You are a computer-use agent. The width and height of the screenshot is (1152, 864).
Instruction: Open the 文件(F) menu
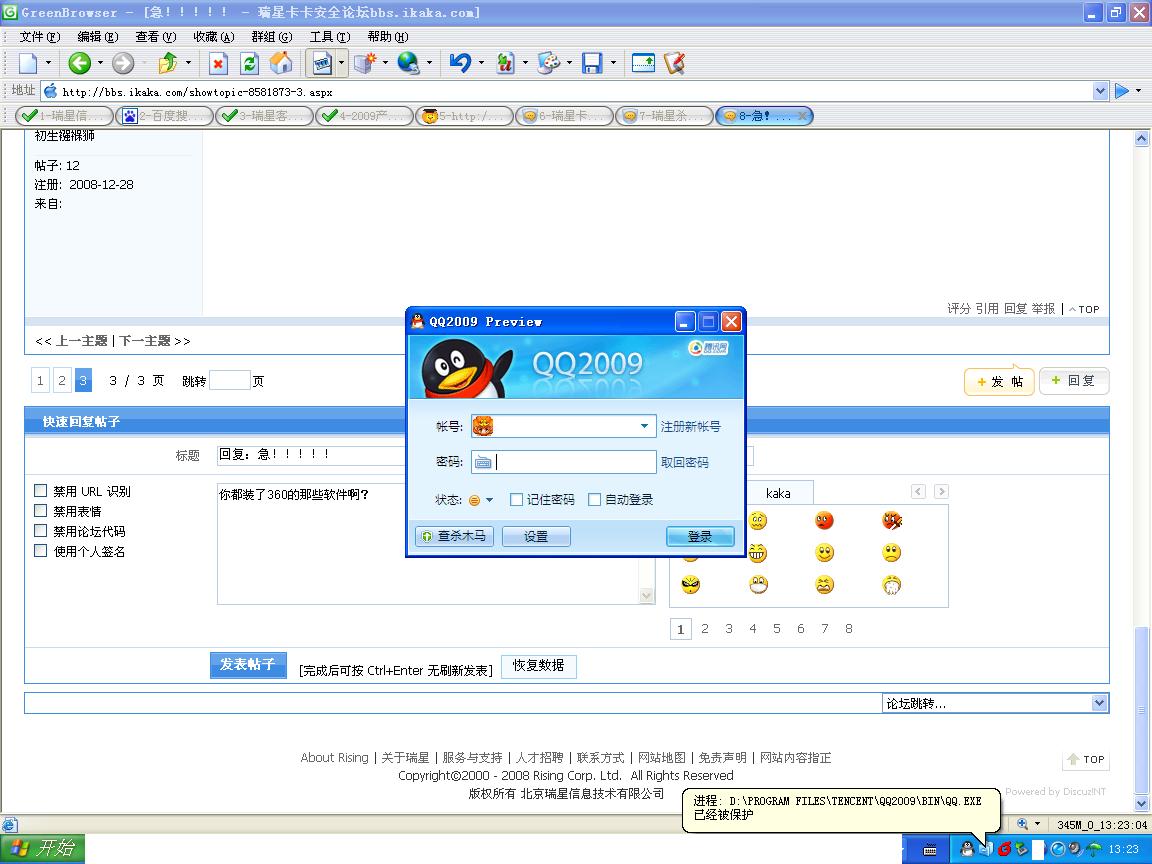40,37
